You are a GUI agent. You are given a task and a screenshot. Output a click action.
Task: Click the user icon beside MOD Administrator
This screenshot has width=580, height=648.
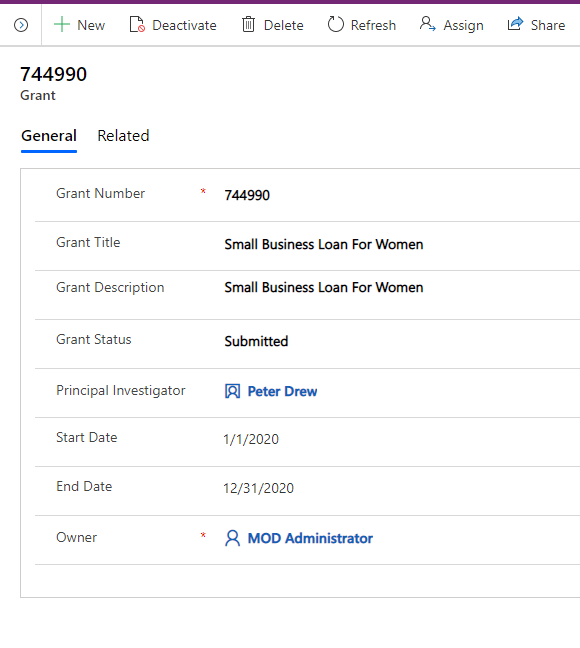click(232, 538)
